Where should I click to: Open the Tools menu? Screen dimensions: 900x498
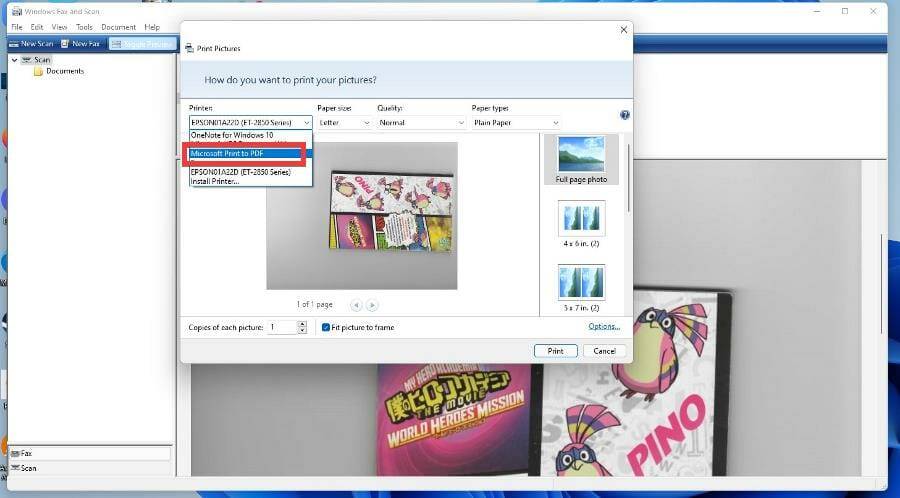point(84,27)
